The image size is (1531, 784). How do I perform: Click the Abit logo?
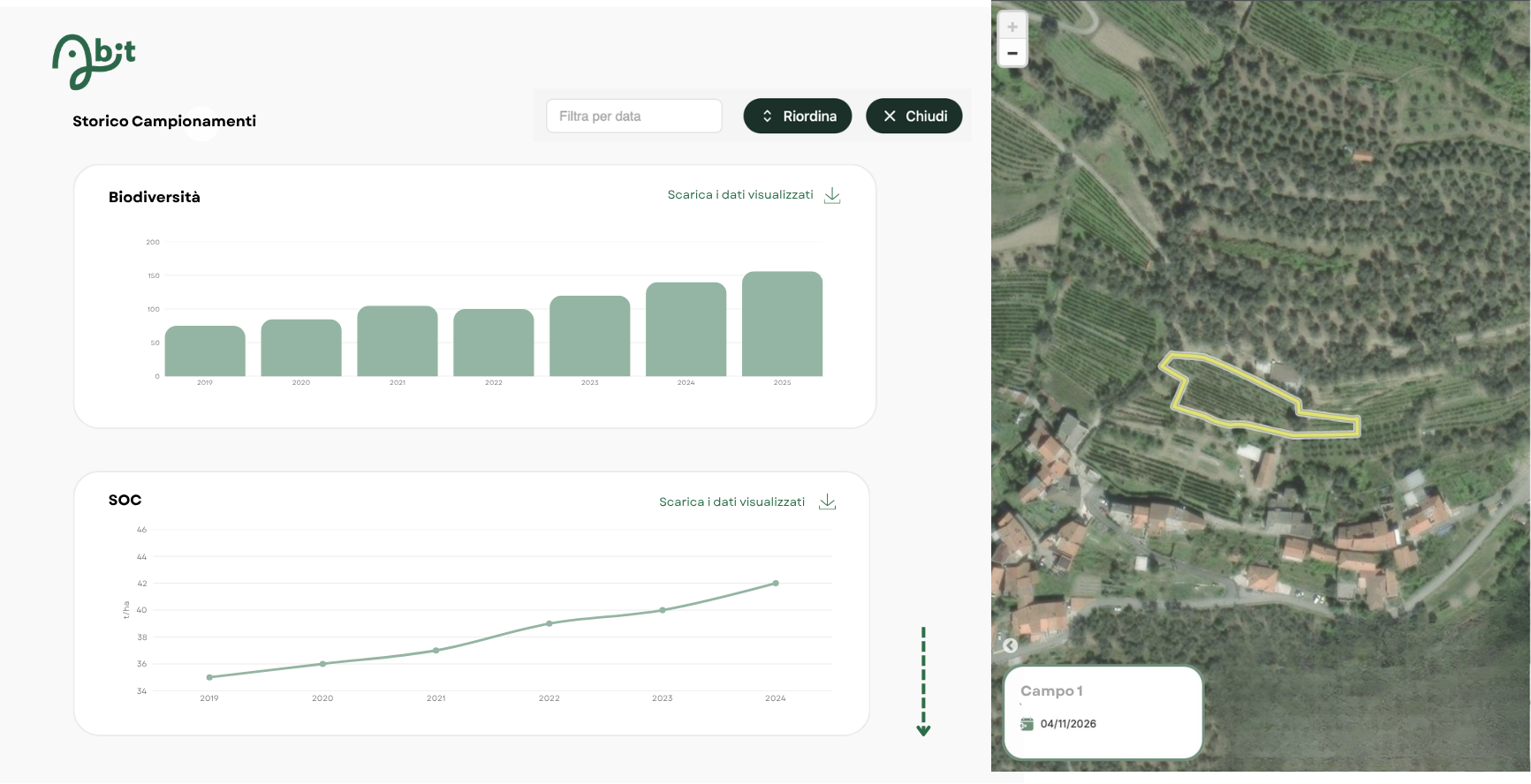(x=94, y=62)
